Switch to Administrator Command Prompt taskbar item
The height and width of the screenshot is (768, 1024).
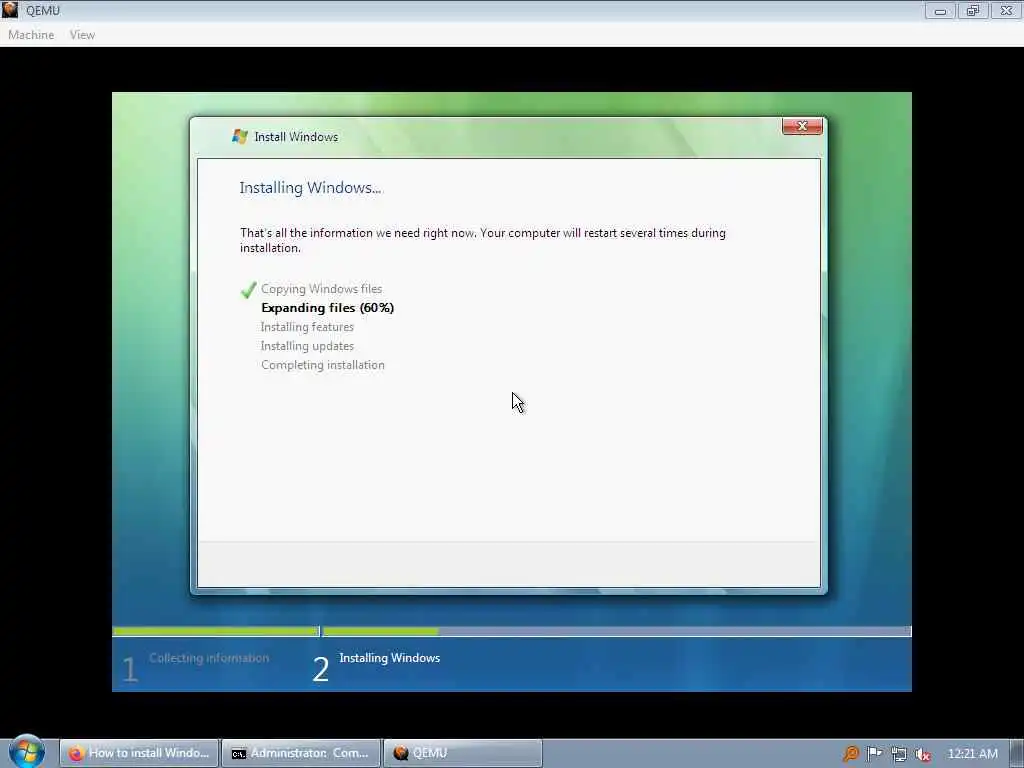click(300, 753)
